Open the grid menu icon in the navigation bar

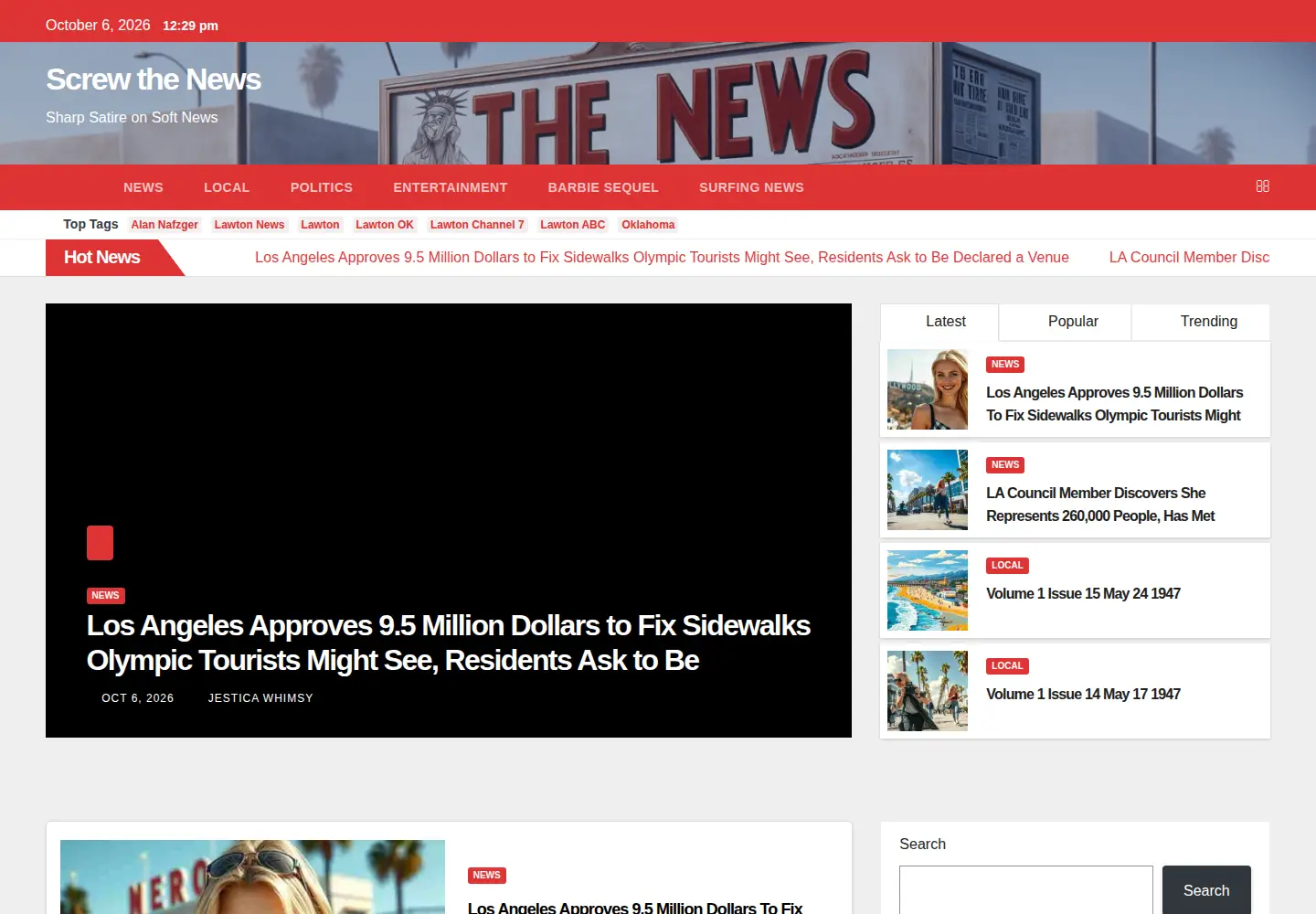click(1262, 186)
